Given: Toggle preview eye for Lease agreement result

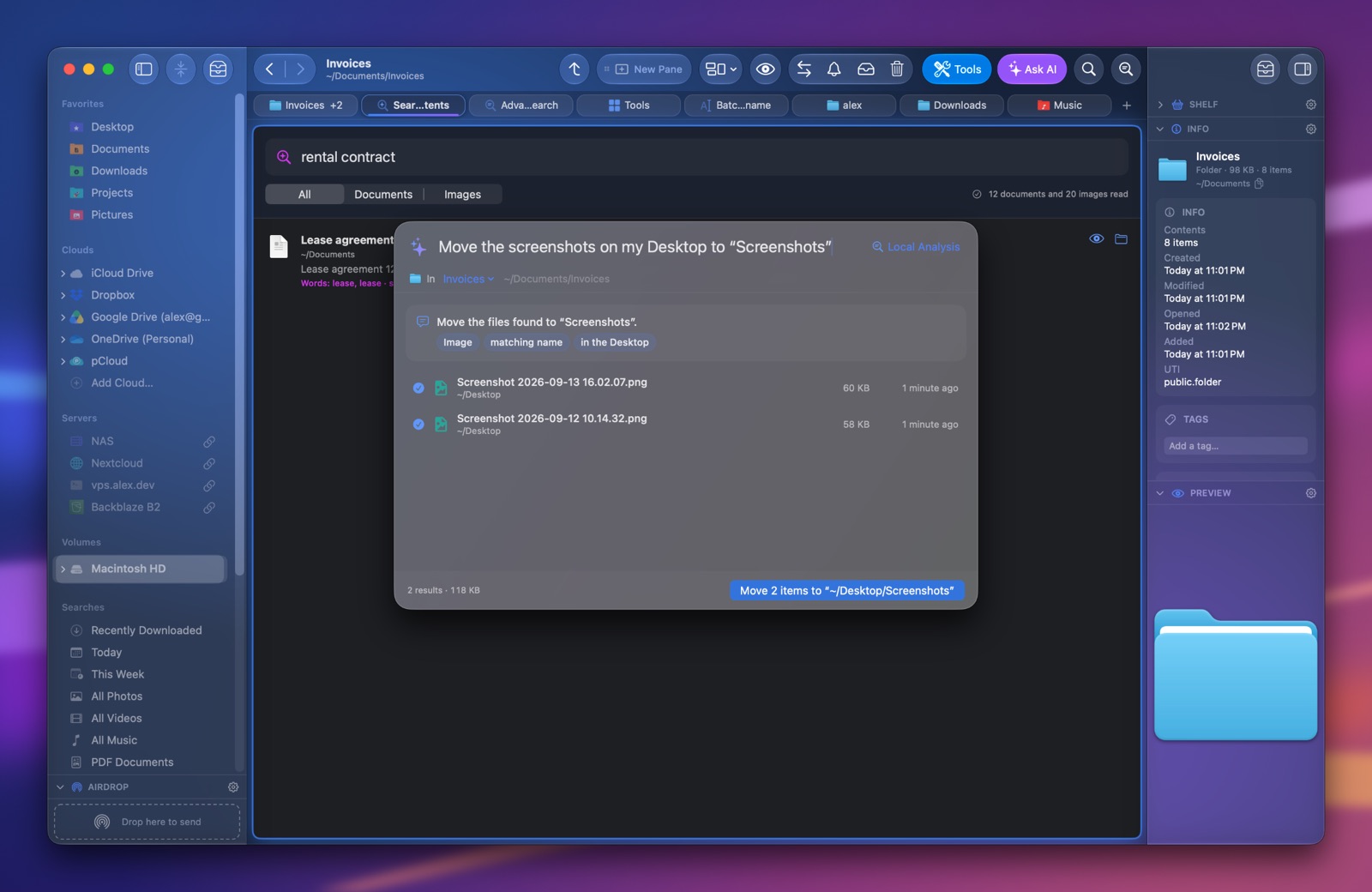Looking at the screenshot, I should click(x=1096, y=239).
